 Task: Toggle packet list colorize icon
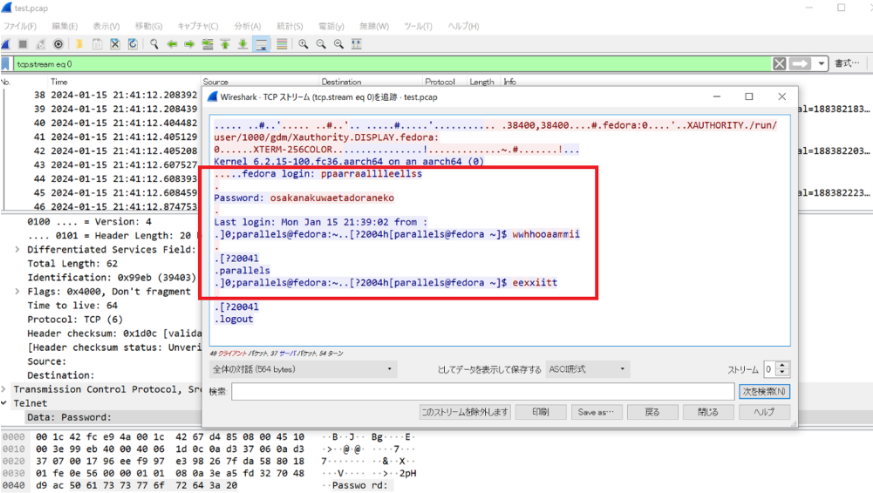coord(282,44)
